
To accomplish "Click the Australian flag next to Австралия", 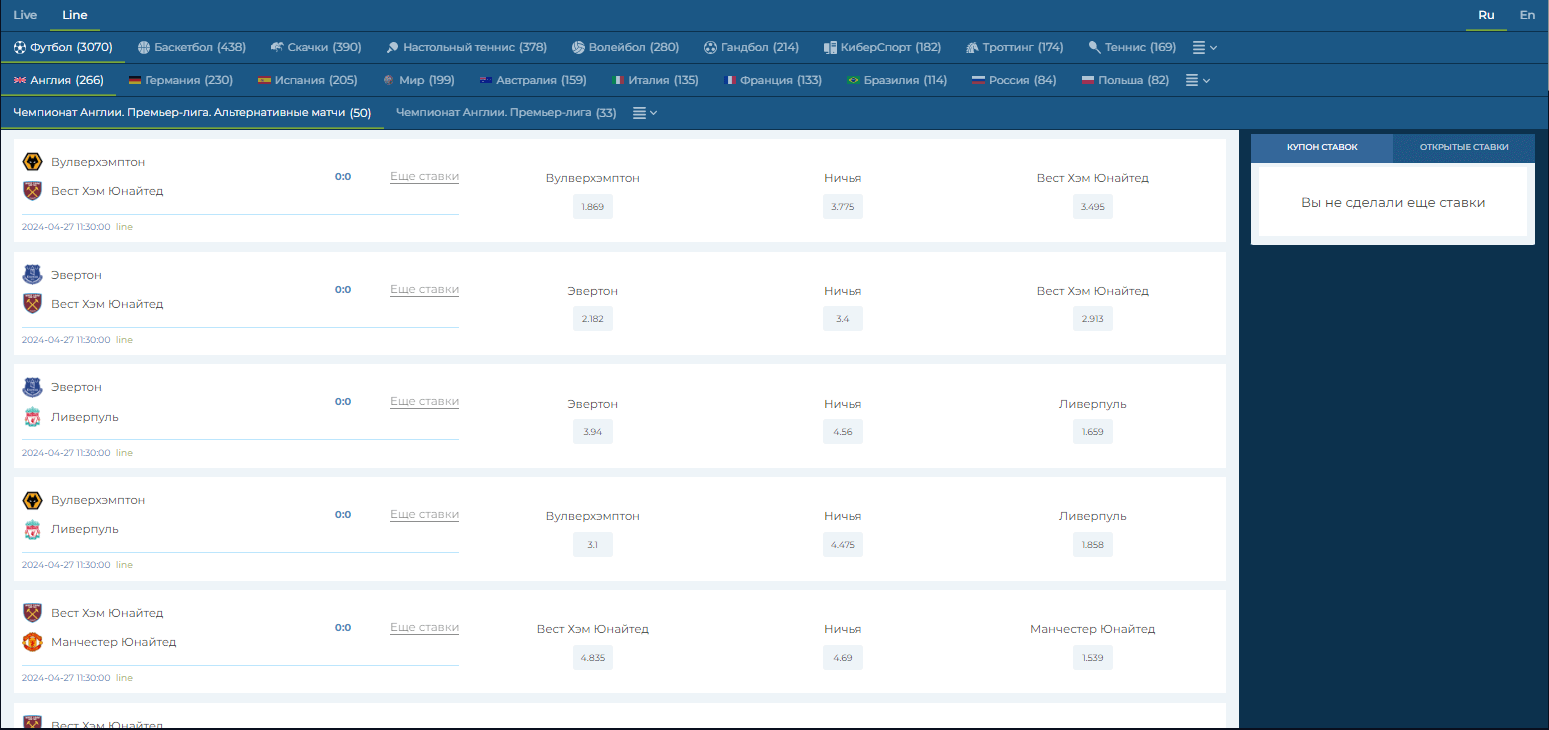I will point(486,80).
